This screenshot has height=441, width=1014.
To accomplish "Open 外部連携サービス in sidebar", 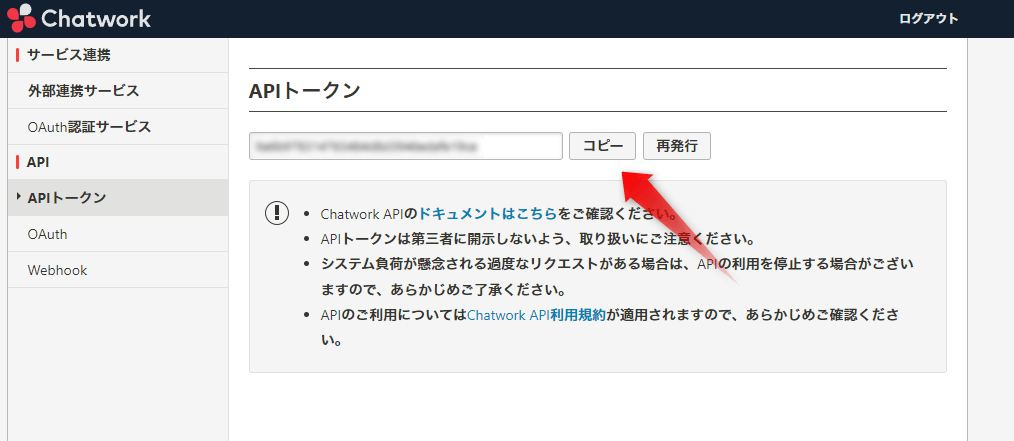I will tap(118, 91).
